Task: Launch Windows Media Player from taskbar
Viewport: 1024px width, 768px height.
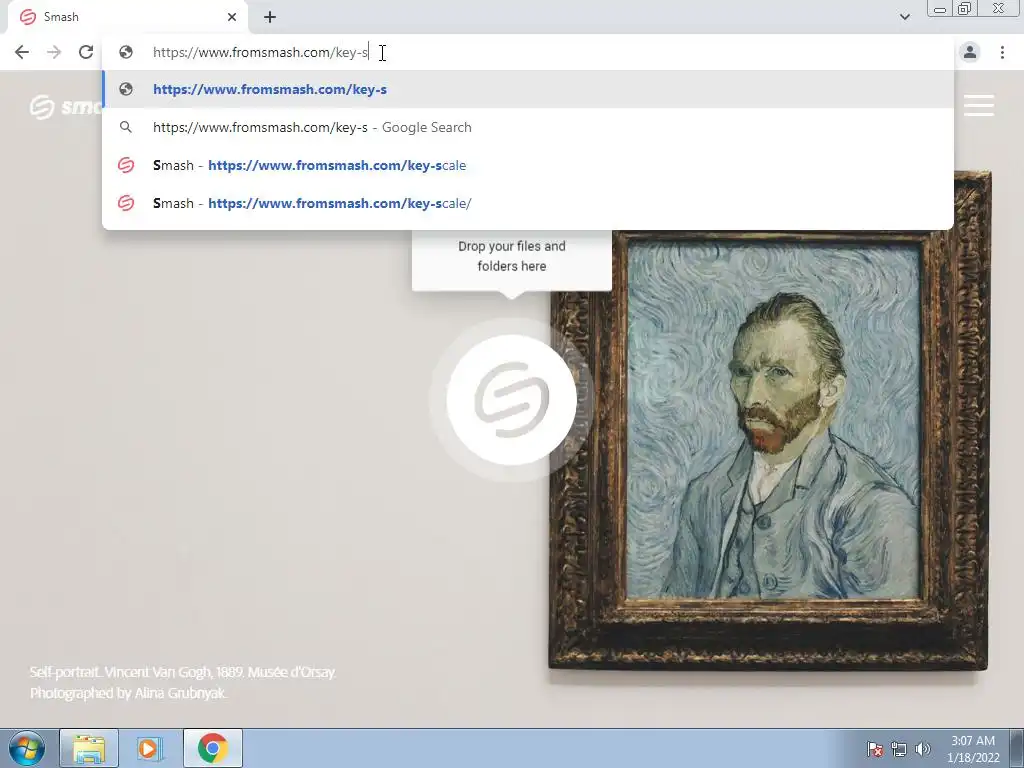Action: tap(149, 748)
